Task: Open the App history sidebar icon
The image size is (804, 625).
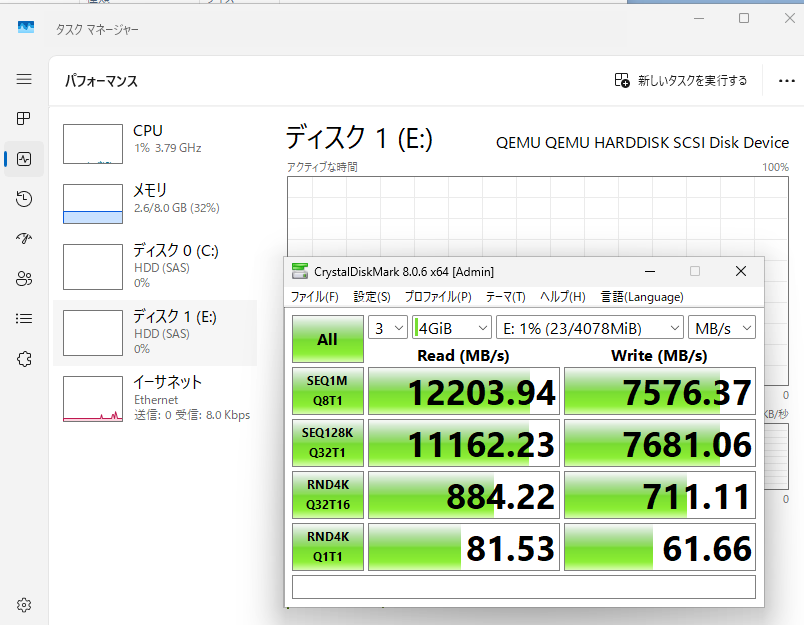Action: pos(24,199)
